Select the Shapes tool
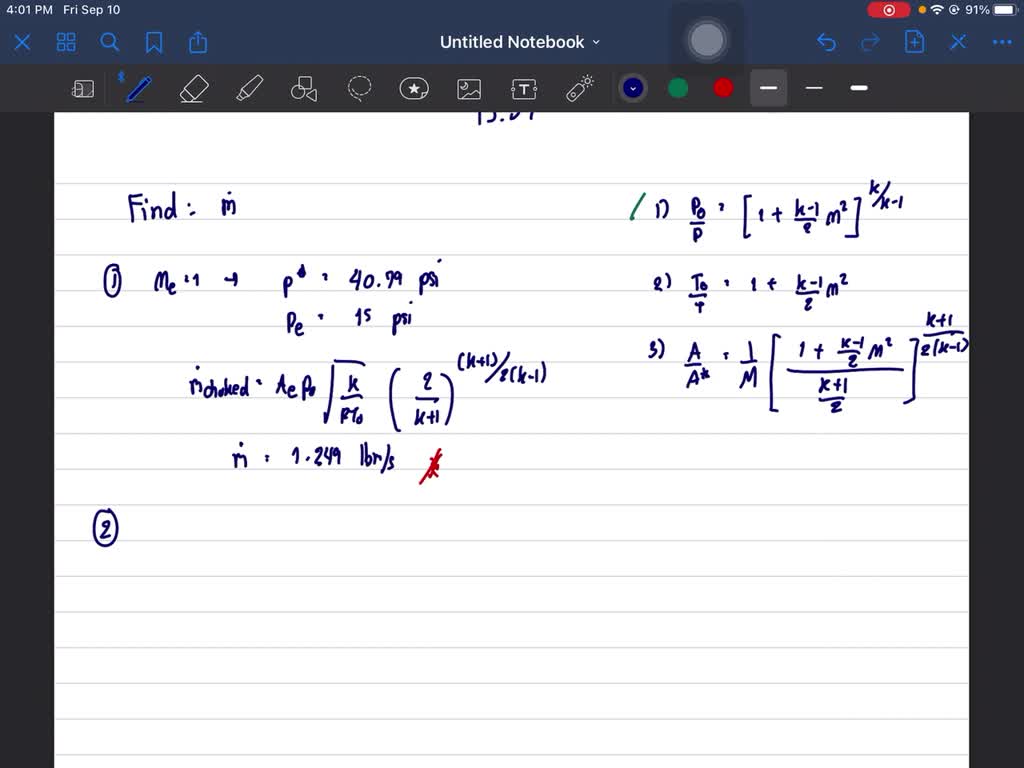 click(303, 89)
